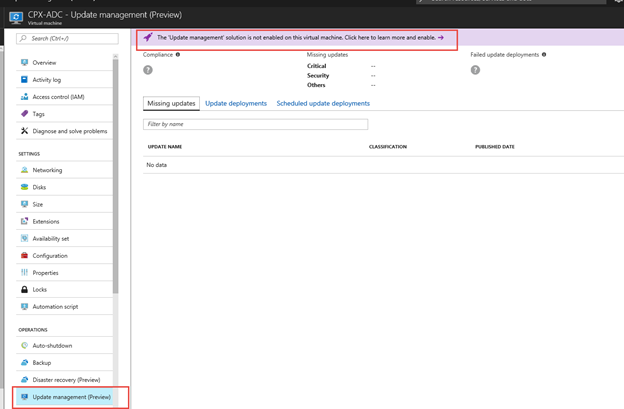Switch to Scheduled update deployments tab

coord(323,103)
